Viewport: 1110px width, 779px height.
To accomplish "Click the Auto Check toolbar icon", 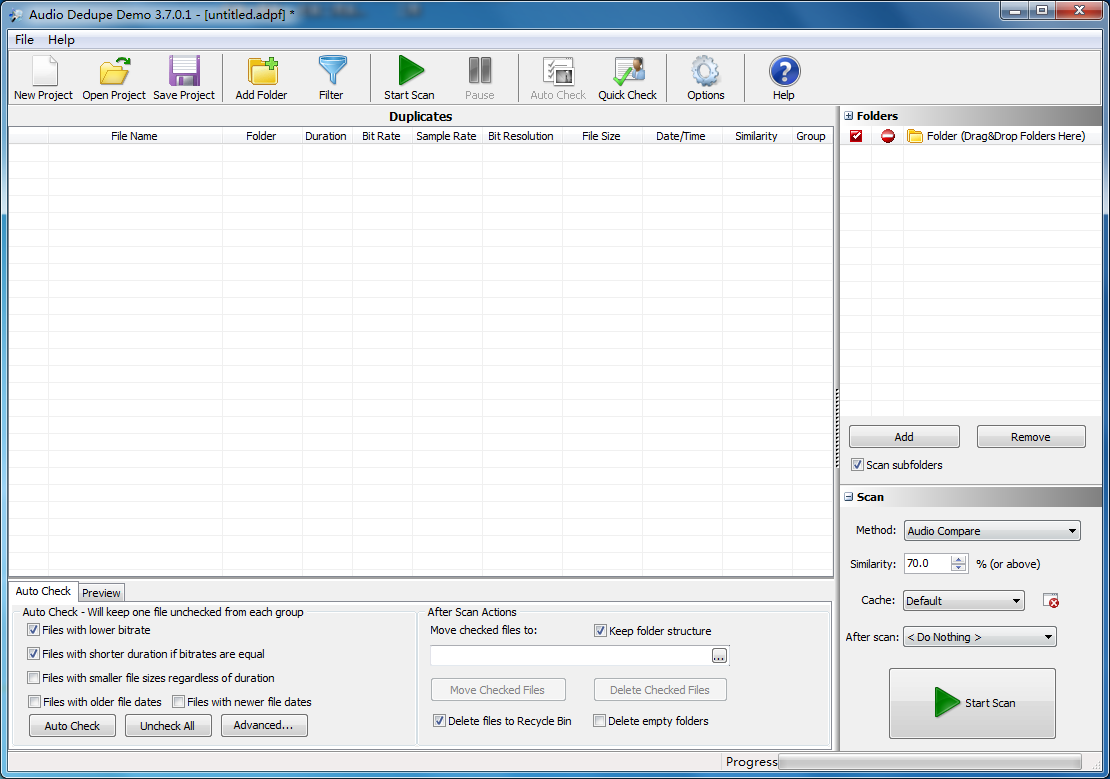I will point(558,78).
